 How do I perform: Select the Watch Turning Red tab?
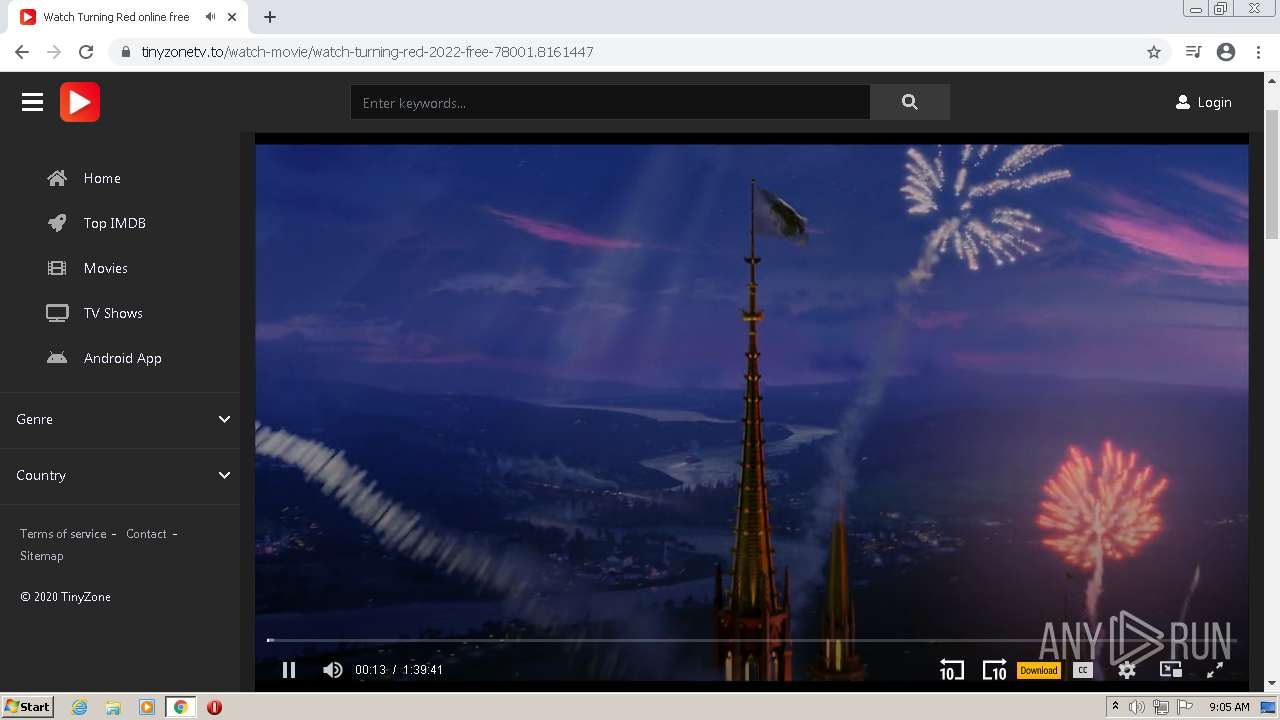pos(128,17)
